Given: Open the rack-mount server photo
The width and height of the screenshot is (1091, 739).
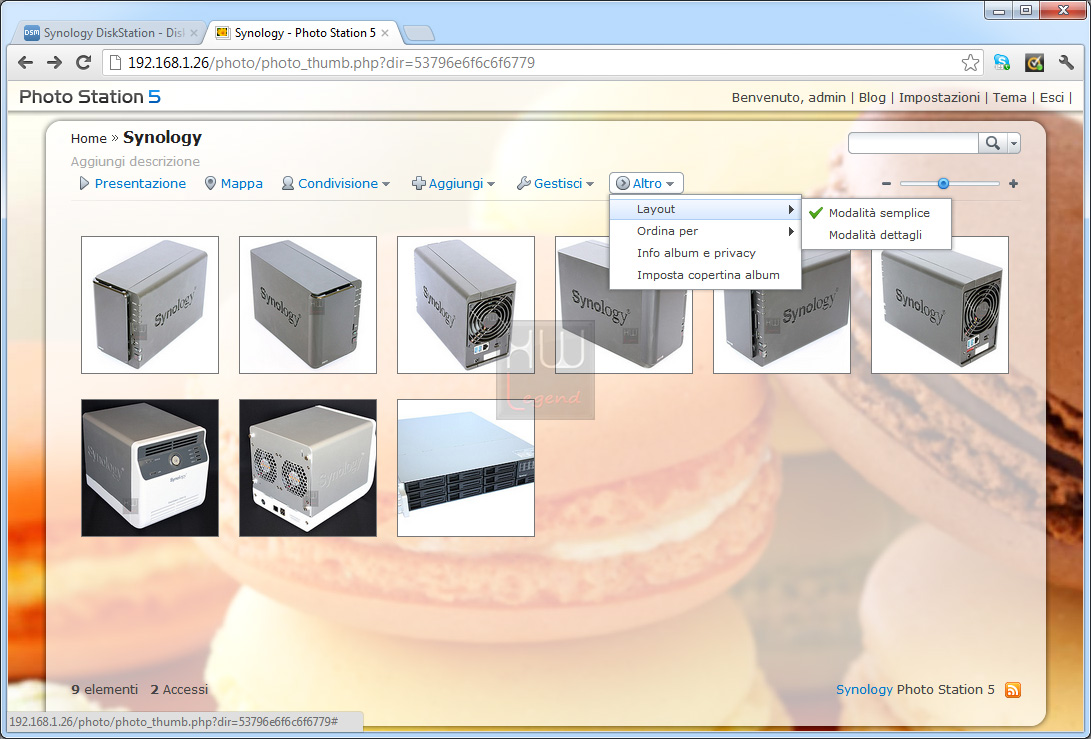Looking at the screenshot, I should point(465,468).
